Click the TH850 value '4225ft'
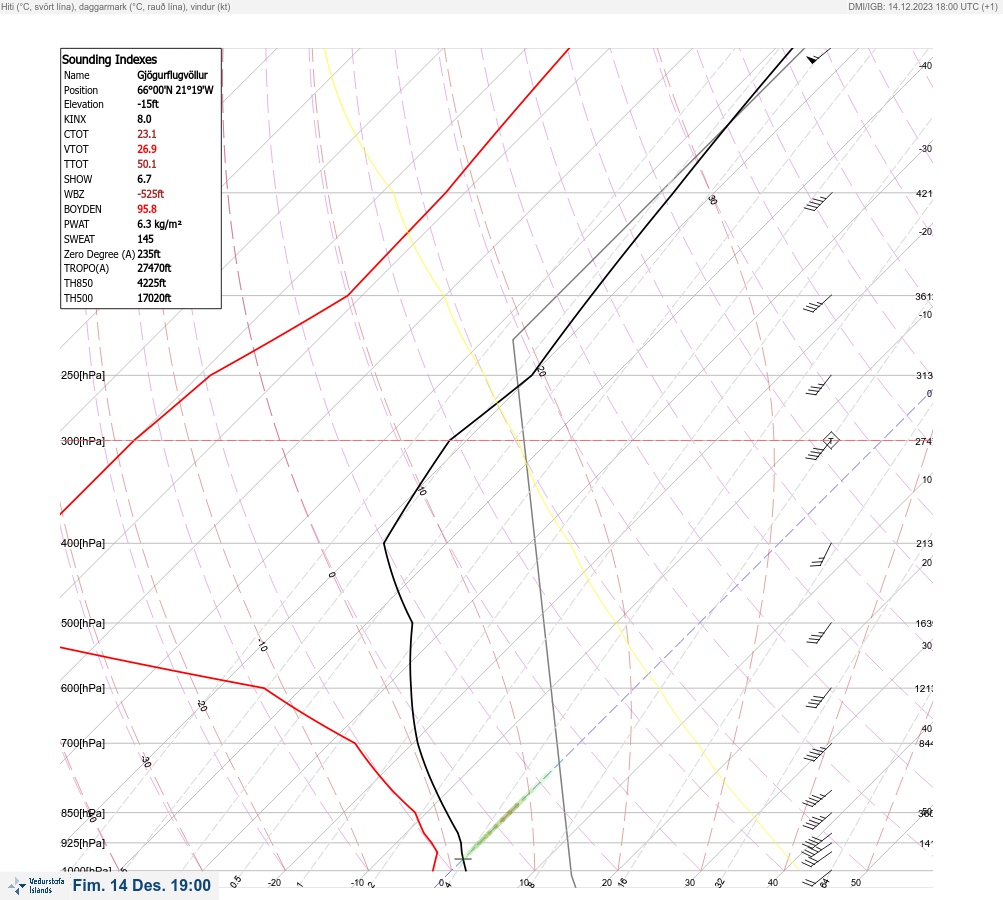Screen dimensions: 1003x900 tap(152, 283)
